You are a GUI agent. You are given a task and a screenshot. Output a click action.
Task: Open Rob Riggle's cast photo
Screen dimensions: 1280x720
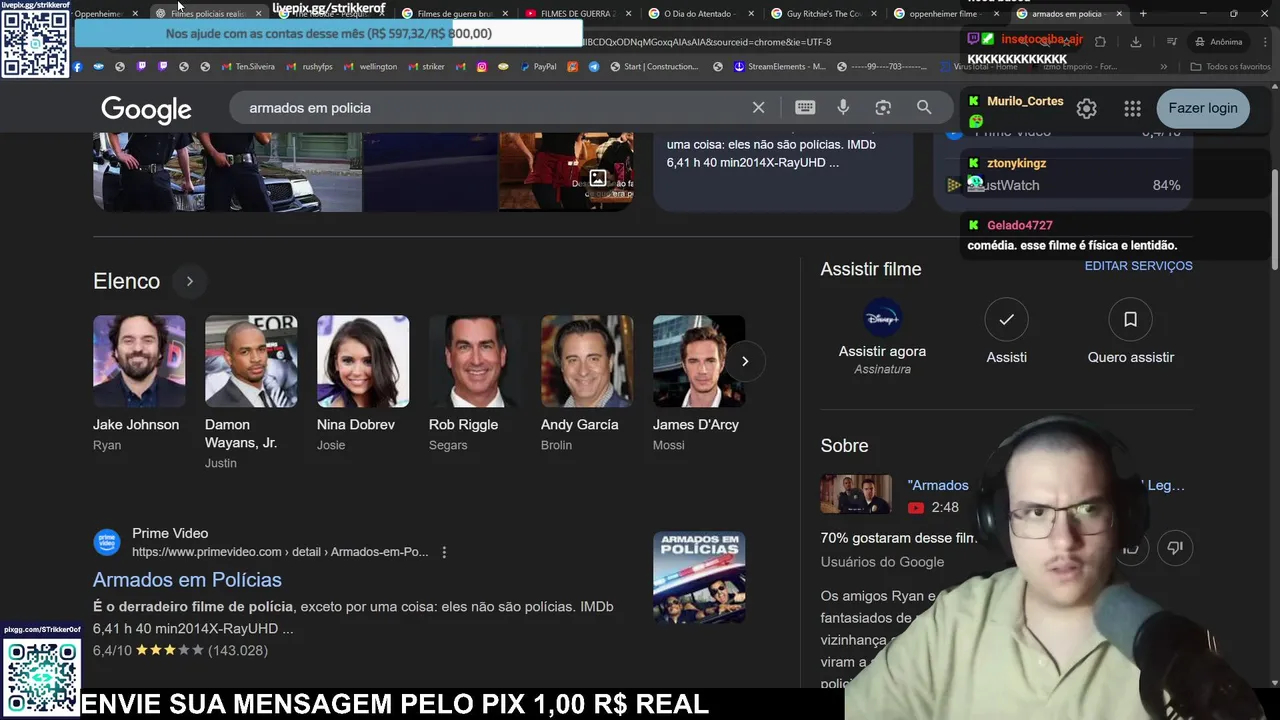pos(475,361)
